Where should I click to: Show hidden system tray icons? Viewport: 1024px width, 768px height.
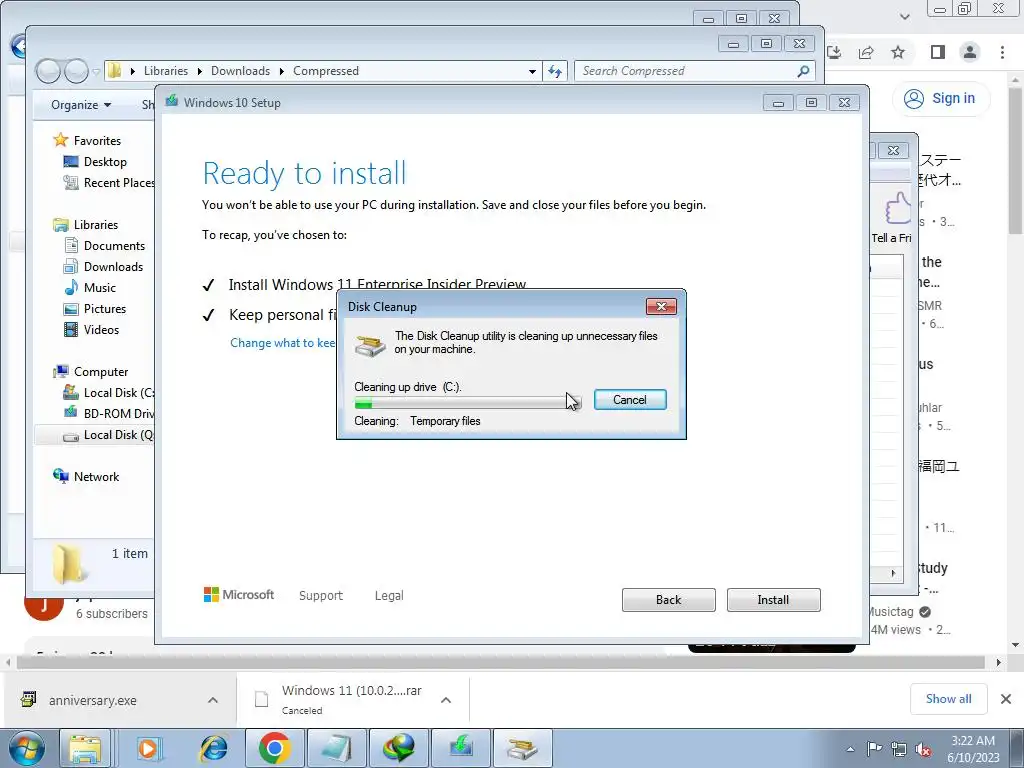click(850, 749)
